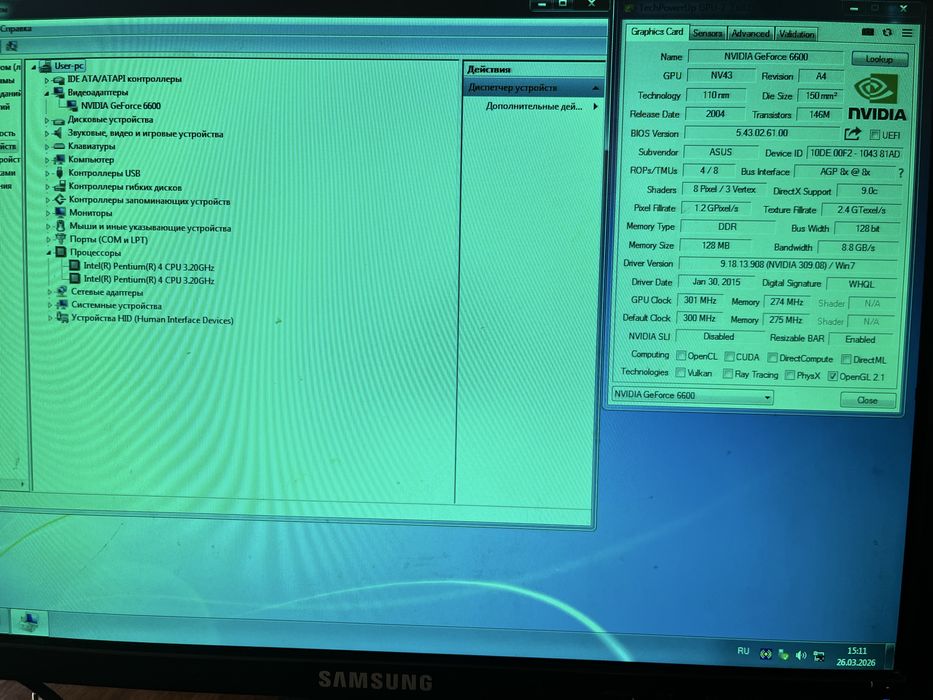The image size is (933, 700).
Task: Click the BIOS Version field 5.43.02.61.00
Action: tap(762, 133)
